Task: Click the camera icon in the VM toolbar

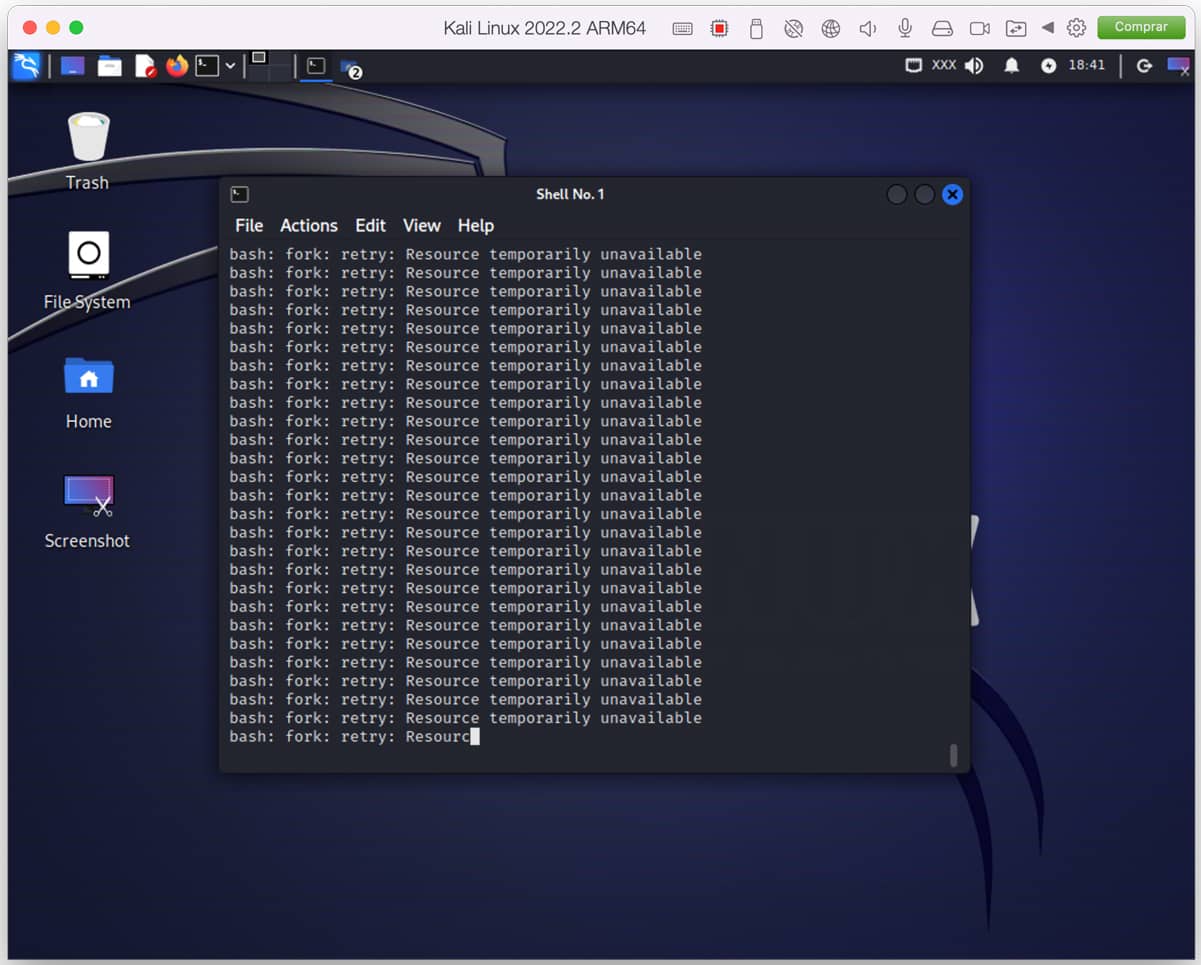Action: pos(979,28)
